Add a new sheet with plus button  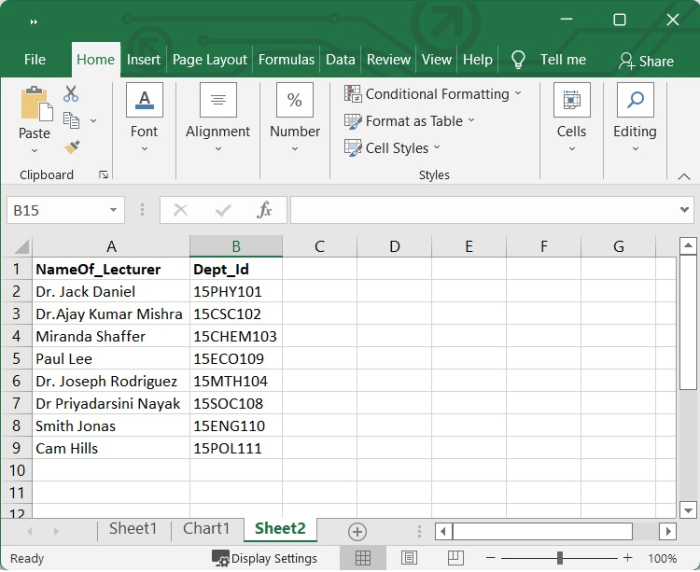(357, 531)
